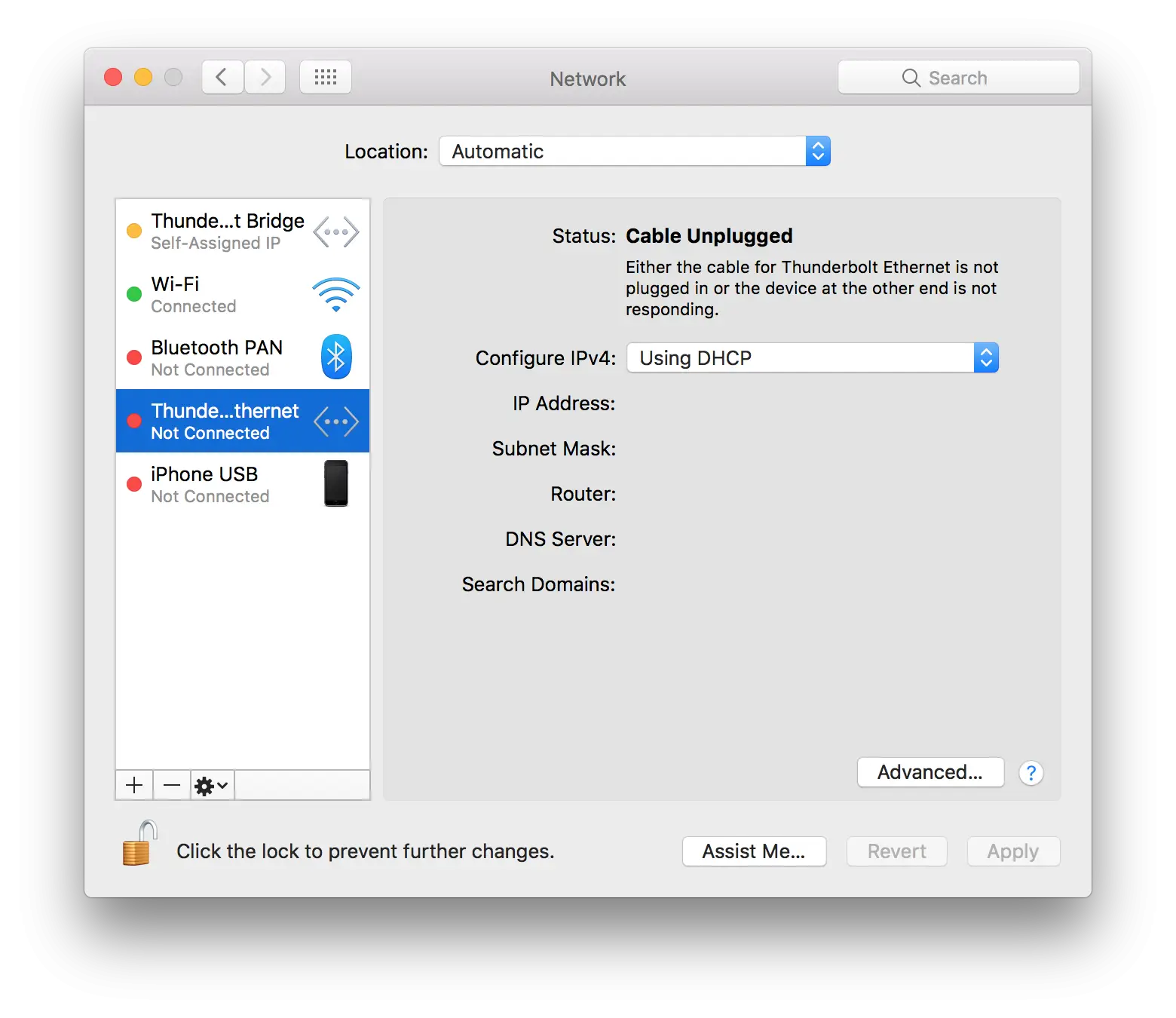Viewport: 1176px width, 1018px height.
Task: Click the Wi-Fi signal icon
Action: click(x=336, y=295)
